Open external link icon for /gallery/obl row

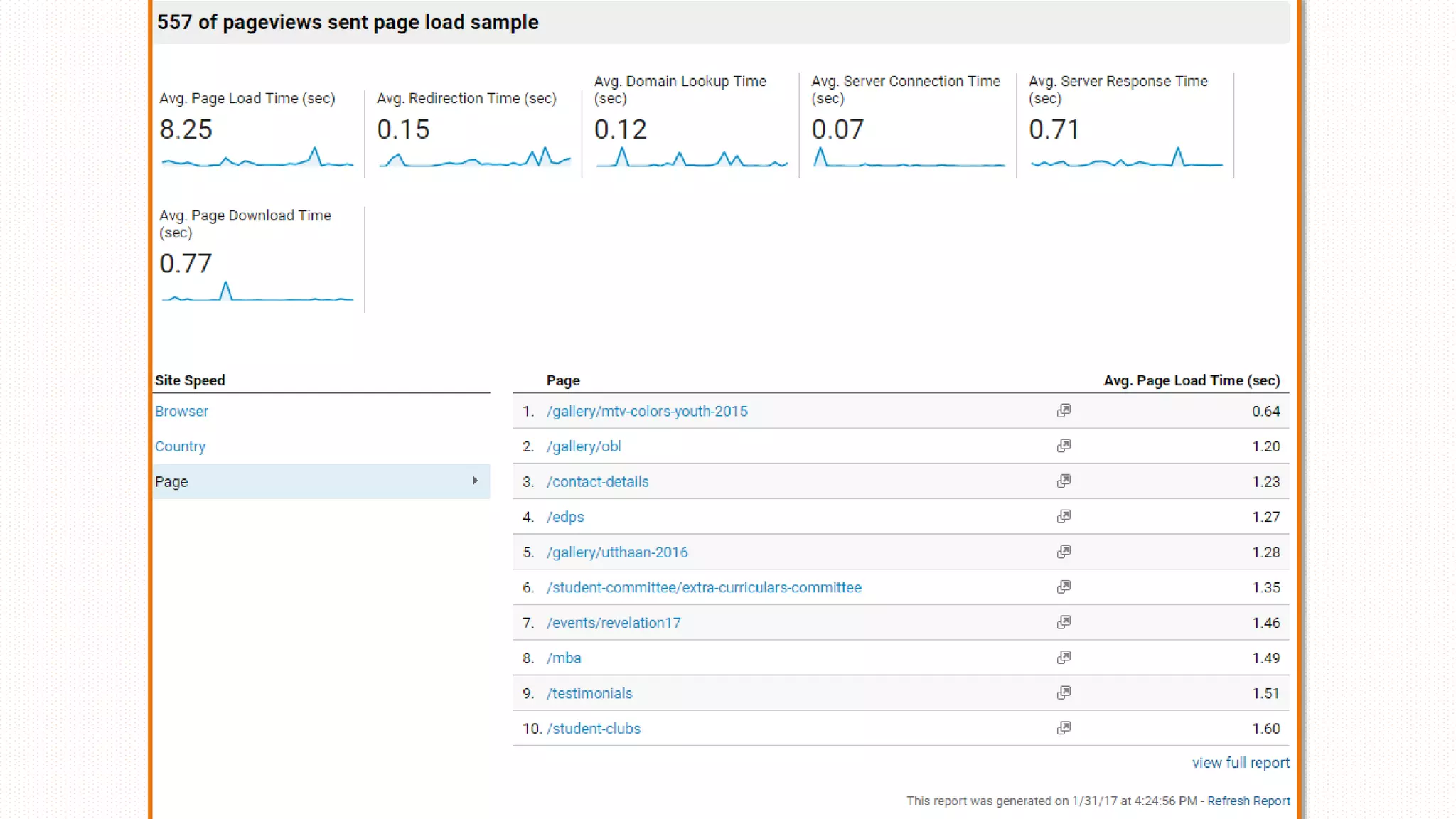coord(1064,446)
